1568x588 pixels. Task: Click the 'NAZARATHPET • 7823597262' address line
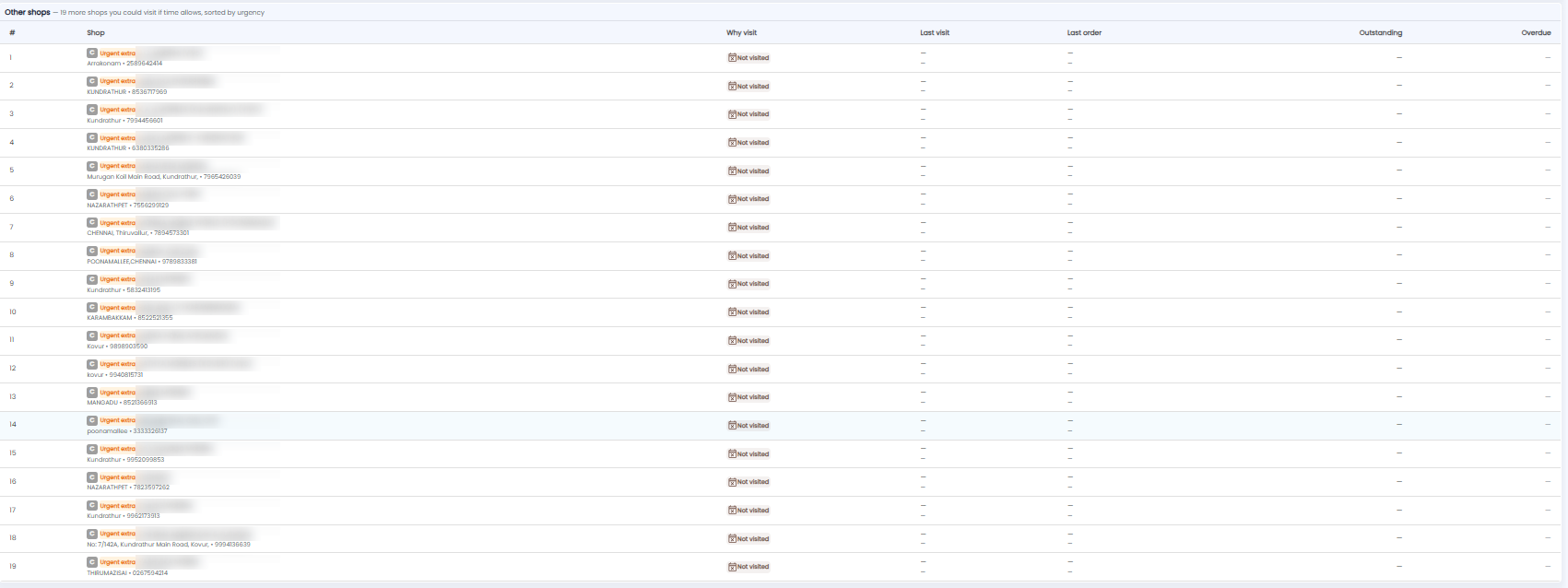(128, 488)
